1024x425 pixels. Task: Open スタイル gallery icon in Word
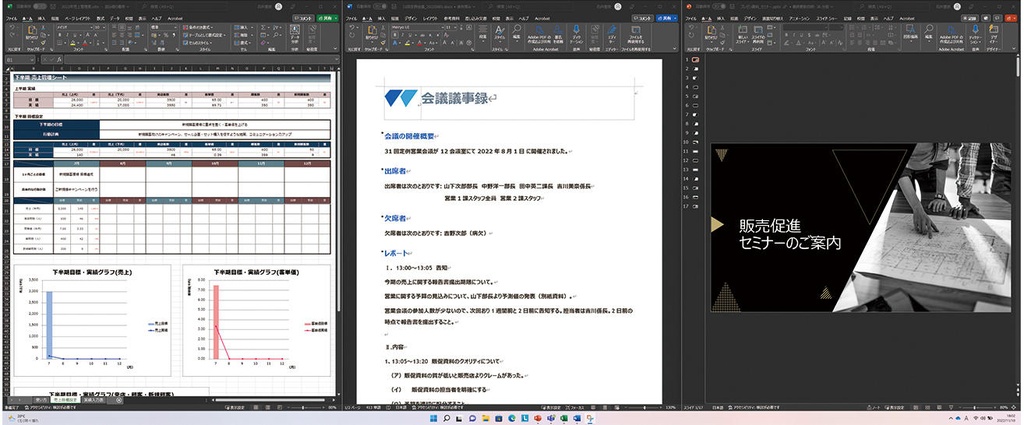click(x=500, y=30)
